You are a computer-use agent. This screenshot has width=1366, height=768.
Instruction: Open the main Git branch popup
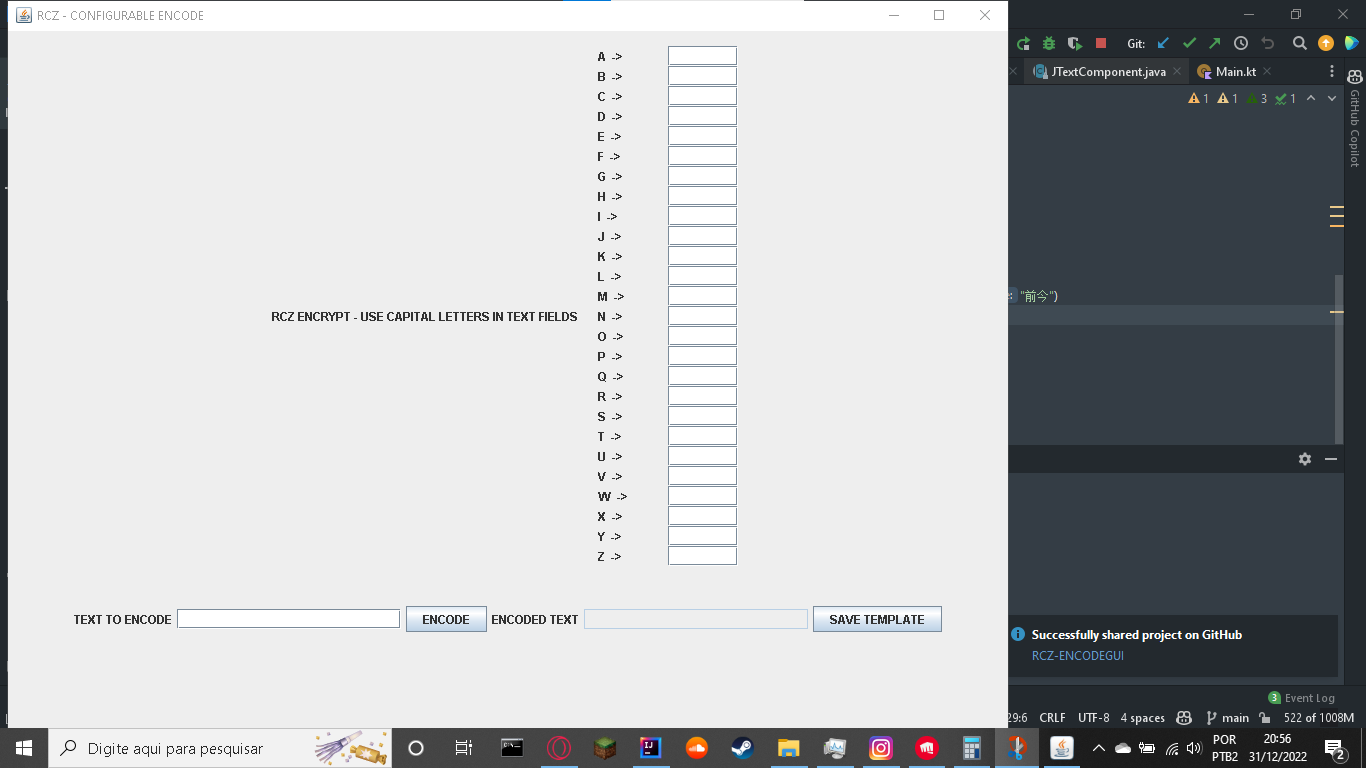[1227, 718]
